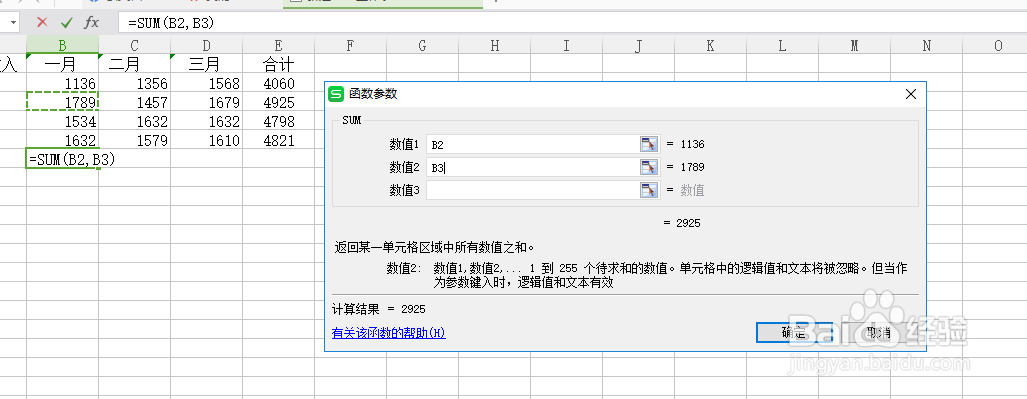Select column M header
Viewport: 1027px width, 399px height.
(855, 45)
